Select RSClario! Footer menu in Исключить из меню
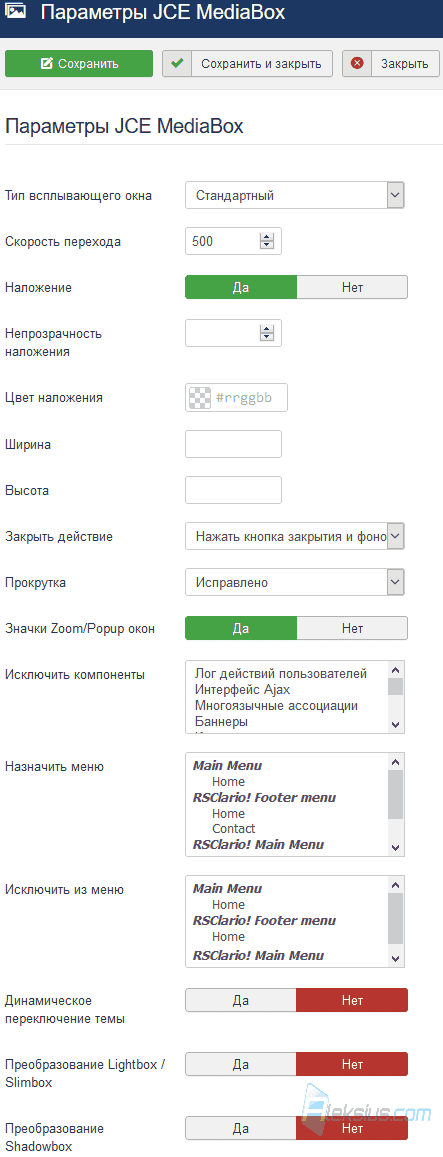Screen dimensions: 443x1157 tap(264, 921)
